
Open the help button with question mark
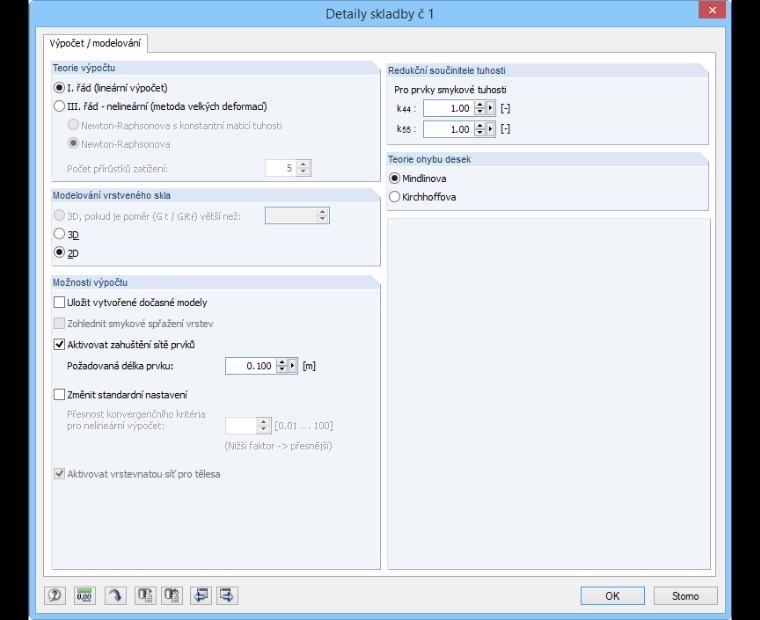pyautogui.click(x=55, y=595)
